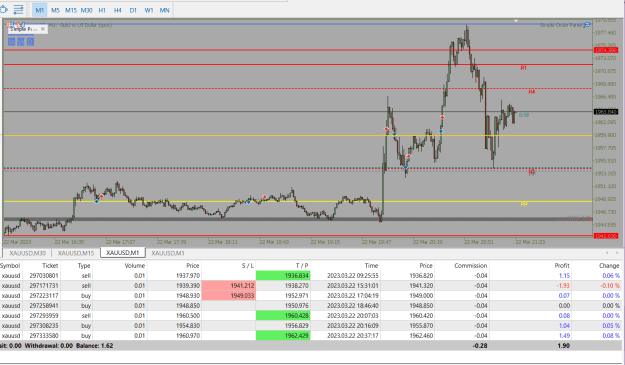Image resolution: width=625 pixels, height=365 pixels.
Task: Click the red stop loss cell 1949.033
Action: (x=228, y=296)
